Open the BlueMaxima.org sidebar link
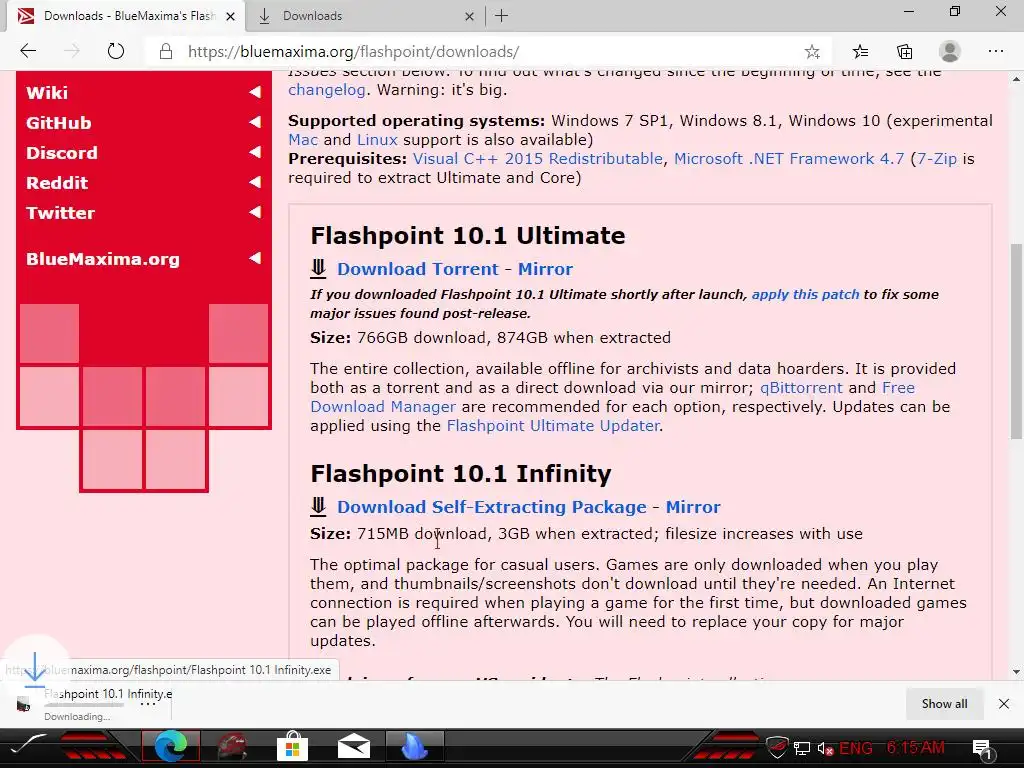1024x768 pixels. point(103,259)
